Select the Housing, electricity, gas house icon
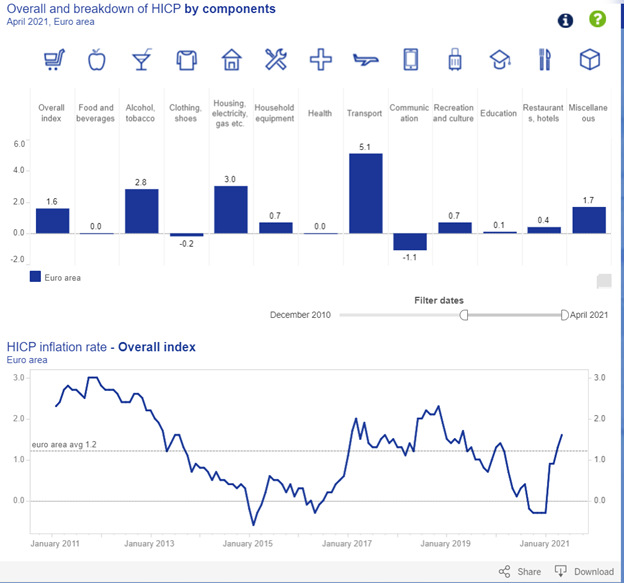This screenshot has height=583, width=624. point(231,61)
